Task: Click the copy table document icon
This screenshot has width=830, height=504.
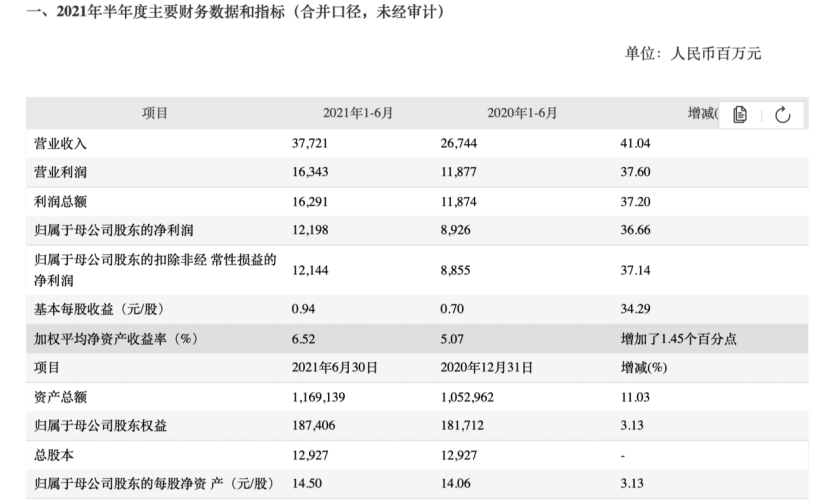Action: (740, 114)
